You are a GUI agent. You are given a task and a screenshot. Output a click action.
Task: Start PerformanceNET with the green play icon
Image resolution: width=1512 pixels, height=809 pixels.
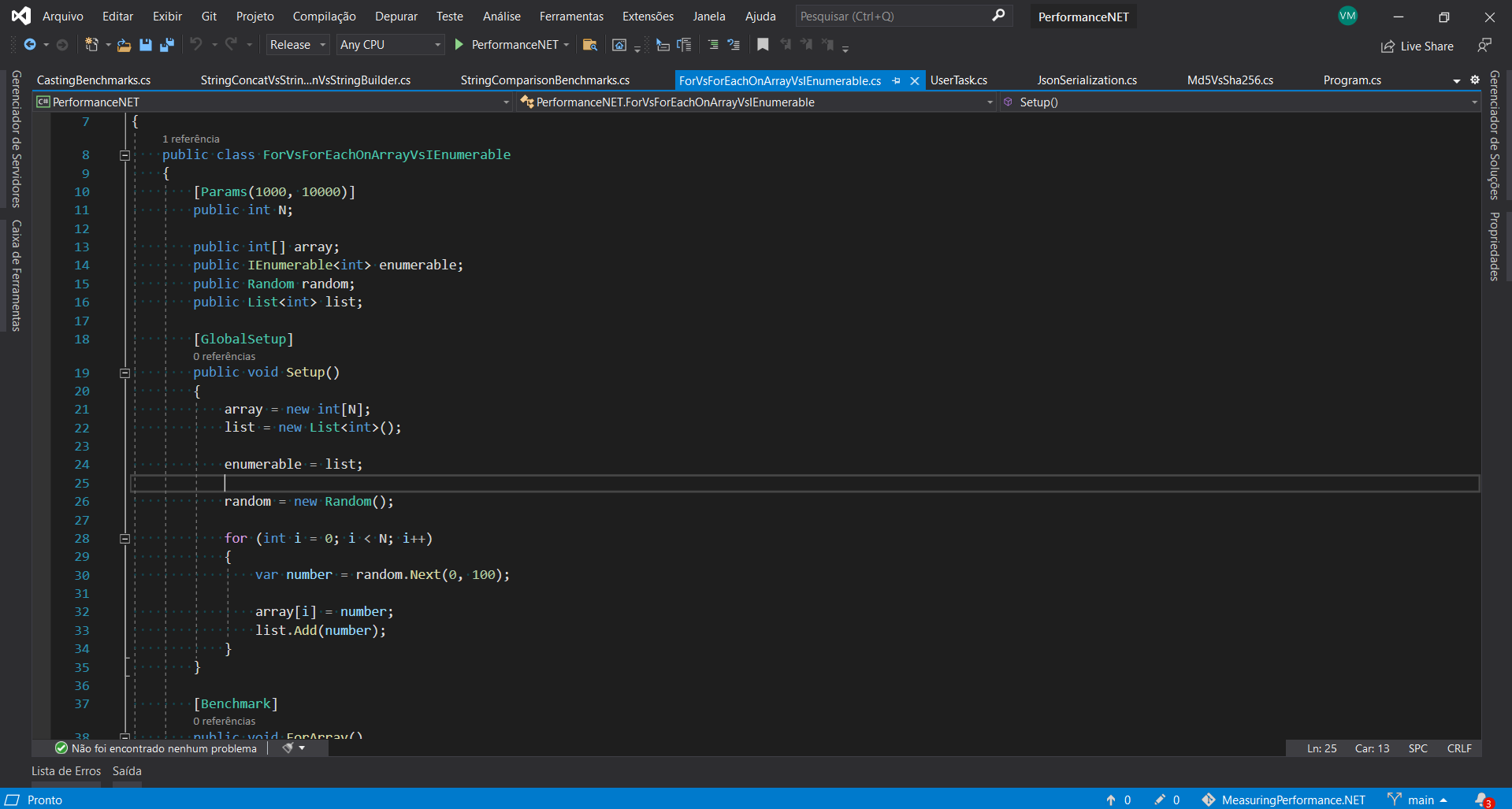click(x=459, y=45)
